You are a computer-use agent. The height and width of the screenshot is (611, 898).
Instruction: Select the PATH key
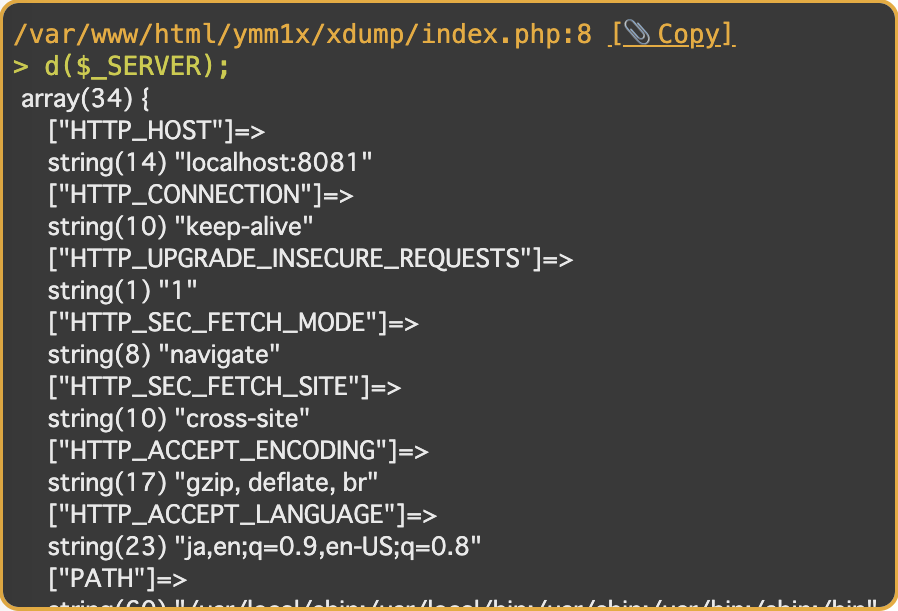pyautogui.click(x=102, y=579)
